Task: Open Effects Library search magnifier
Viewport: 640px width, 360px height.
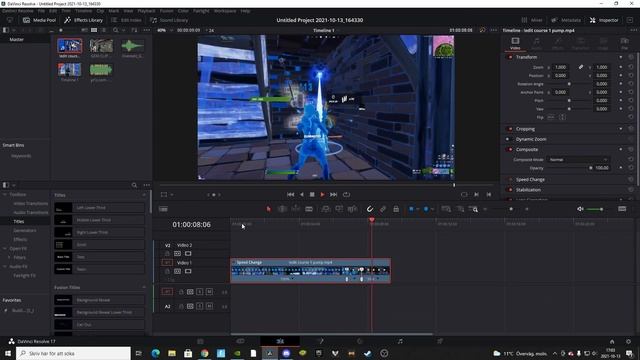Action: (134, 185)
